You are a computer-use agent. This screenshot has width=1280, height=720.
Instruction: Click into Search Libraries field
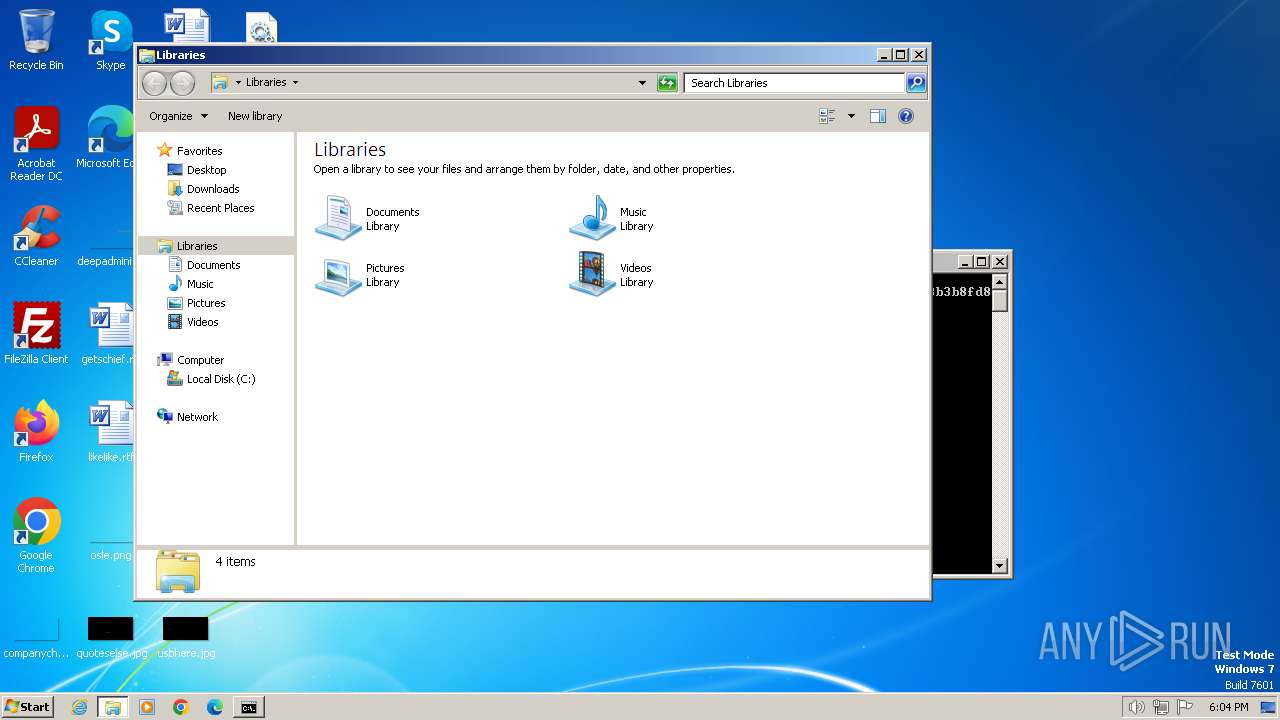tap(795, 83)
